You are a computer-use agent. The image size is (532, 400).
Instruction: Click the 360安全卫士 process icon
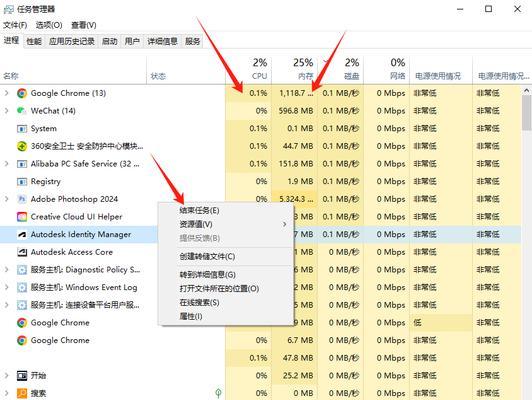(22, 146)
